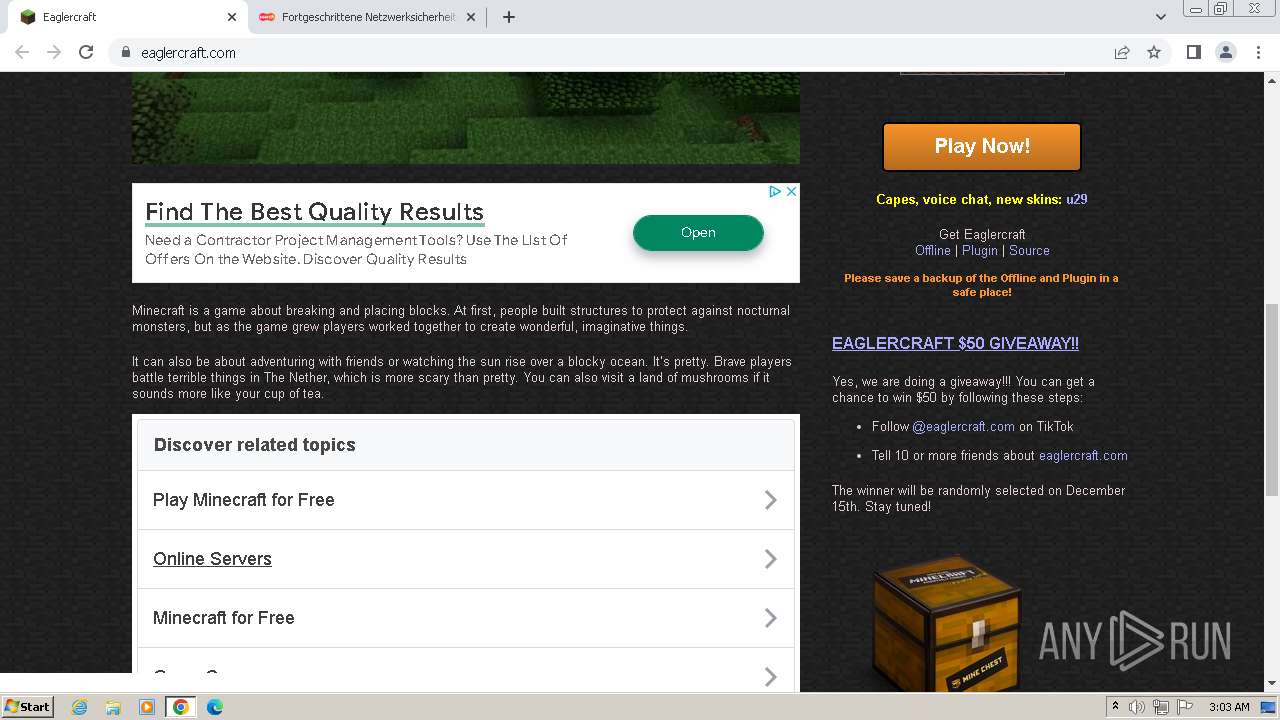Expand Minecraft for Free chevron
This screenshot has width=1280, height=720.
pos(770,618)
